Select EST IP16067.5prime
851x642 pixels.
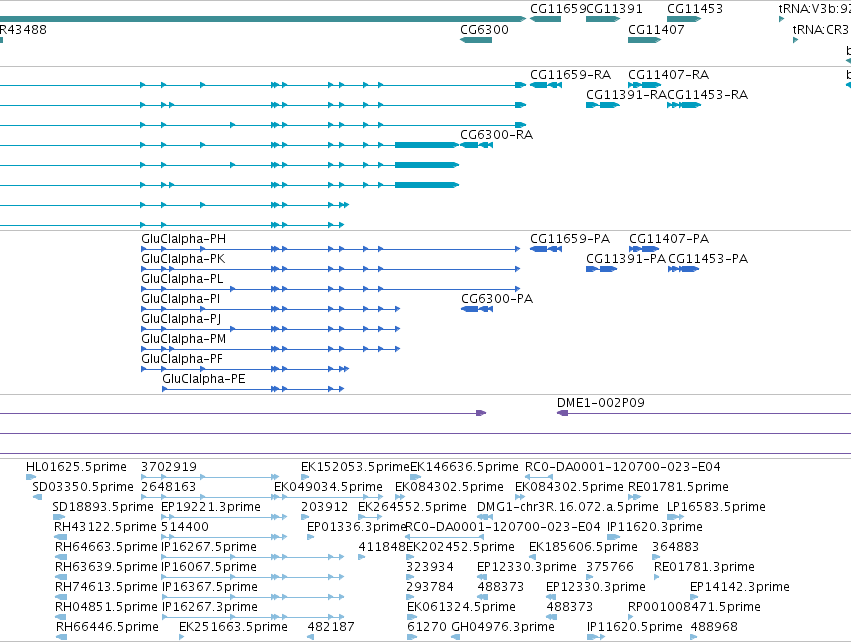tap(209, 567)
